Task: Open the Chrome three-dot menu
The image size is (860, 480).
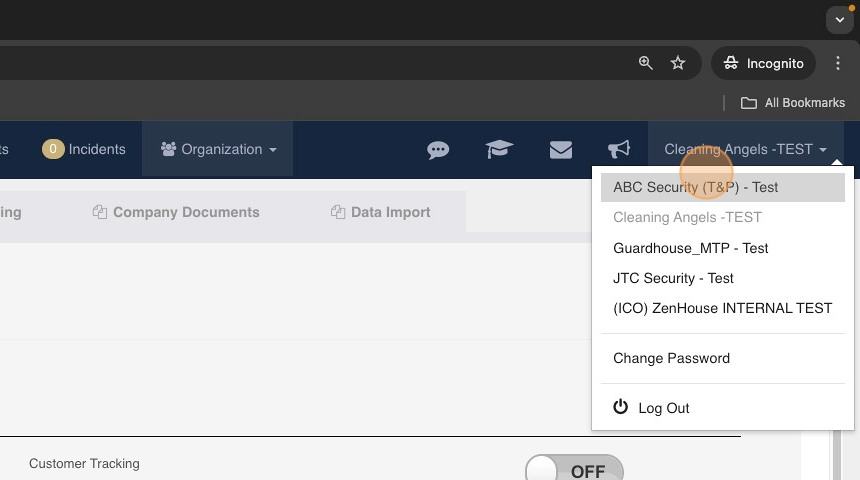Action: [838, 63]
